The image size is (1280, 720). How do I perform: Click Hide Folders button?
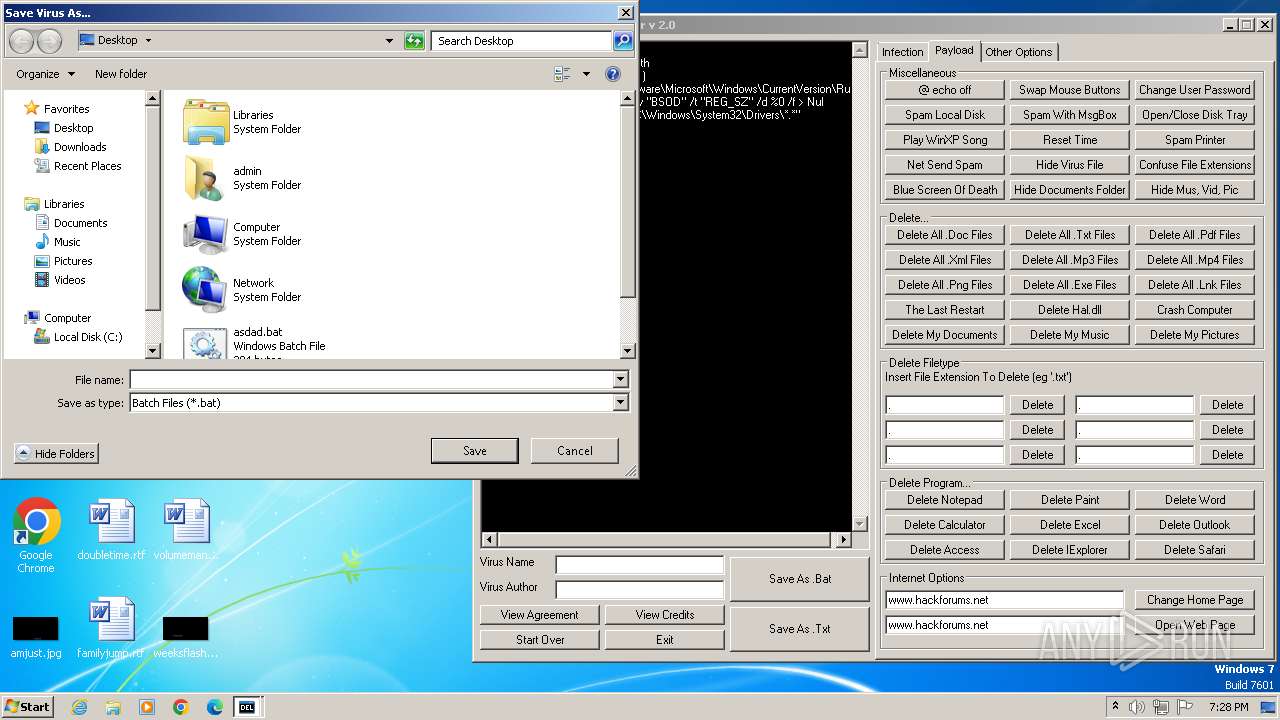click(x=56, y=454)
